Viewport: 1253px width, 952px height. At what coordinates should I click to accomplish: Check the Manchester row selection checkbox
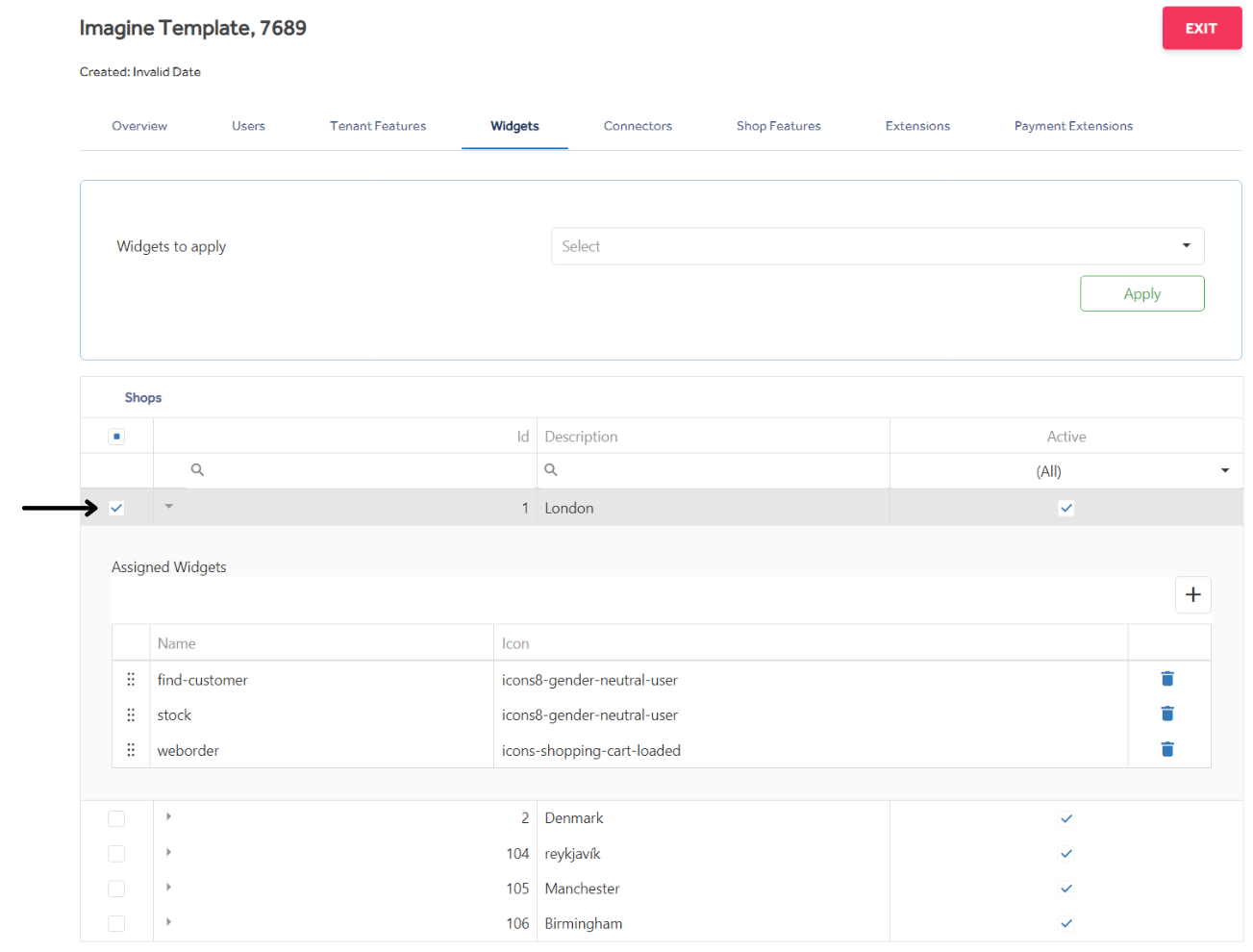tap(116, 889)
